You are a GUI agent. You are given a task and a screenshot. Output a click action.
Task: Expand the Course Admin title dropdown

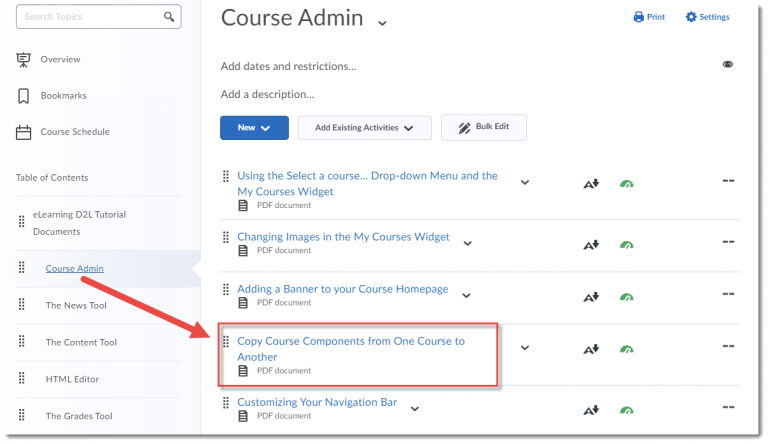tap(382, 23)
